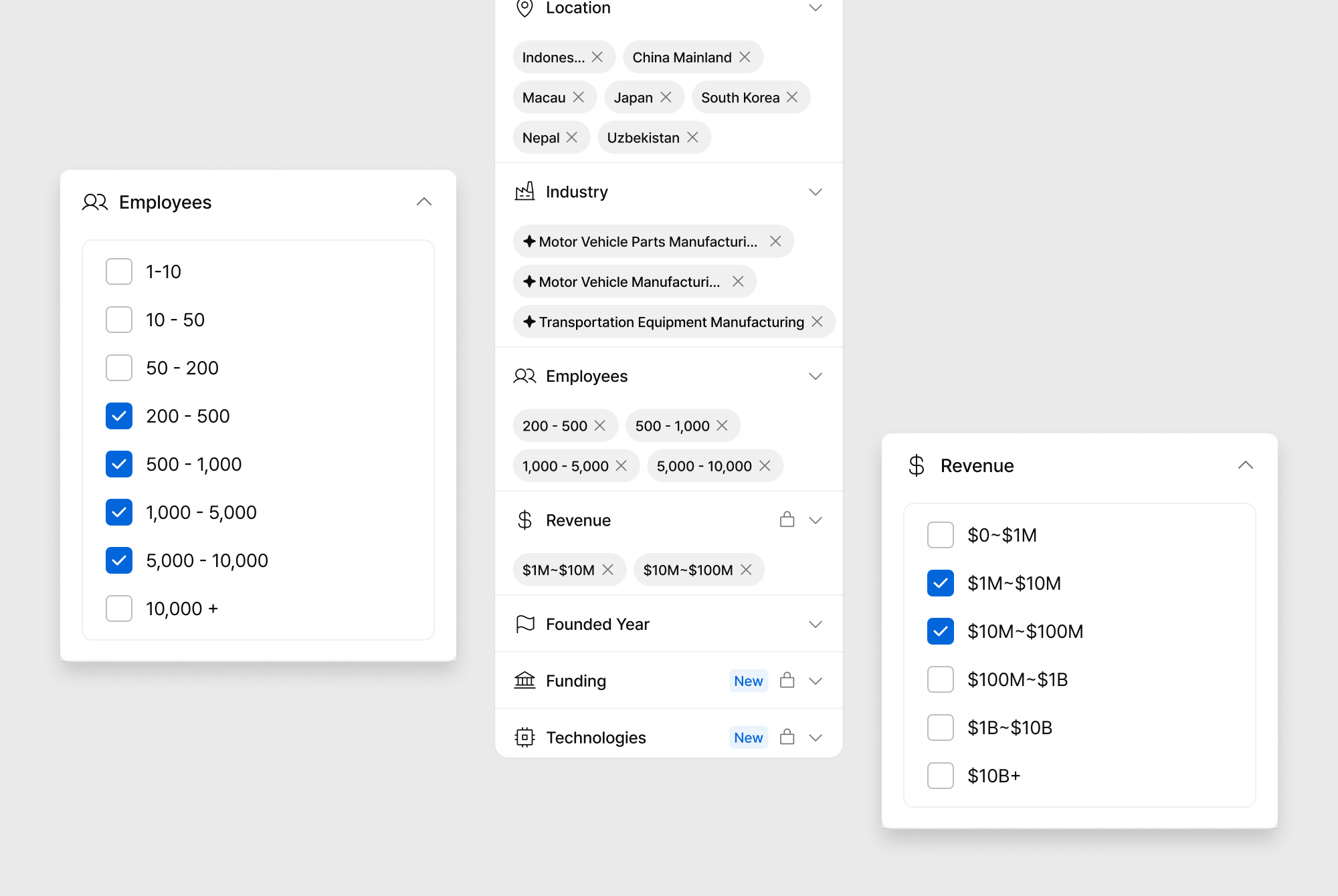1338x896 pixels.
Task: Click the New badge beside Funding
Action: click(748, 681)
